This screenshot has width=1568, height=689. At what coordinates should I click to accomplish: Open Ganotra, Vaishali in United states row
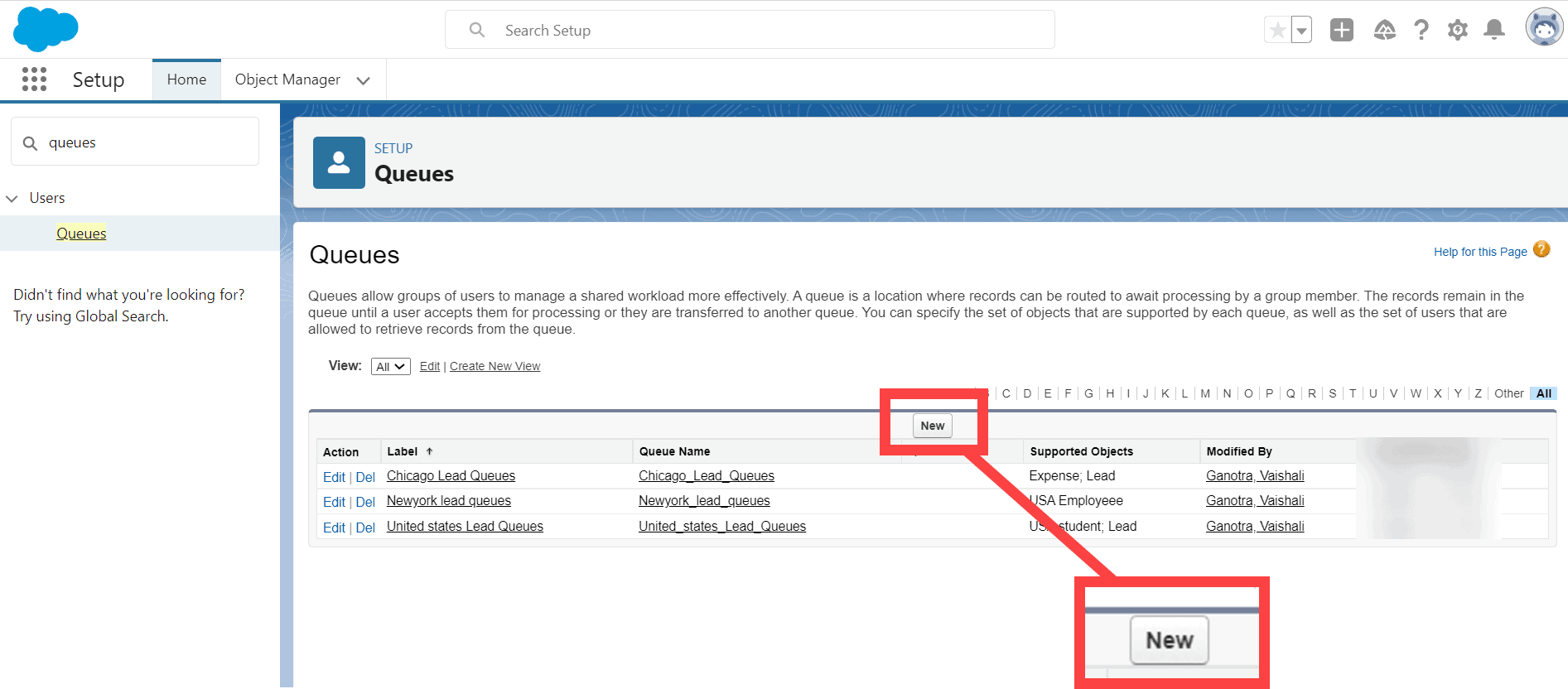tap(1255, 526)
